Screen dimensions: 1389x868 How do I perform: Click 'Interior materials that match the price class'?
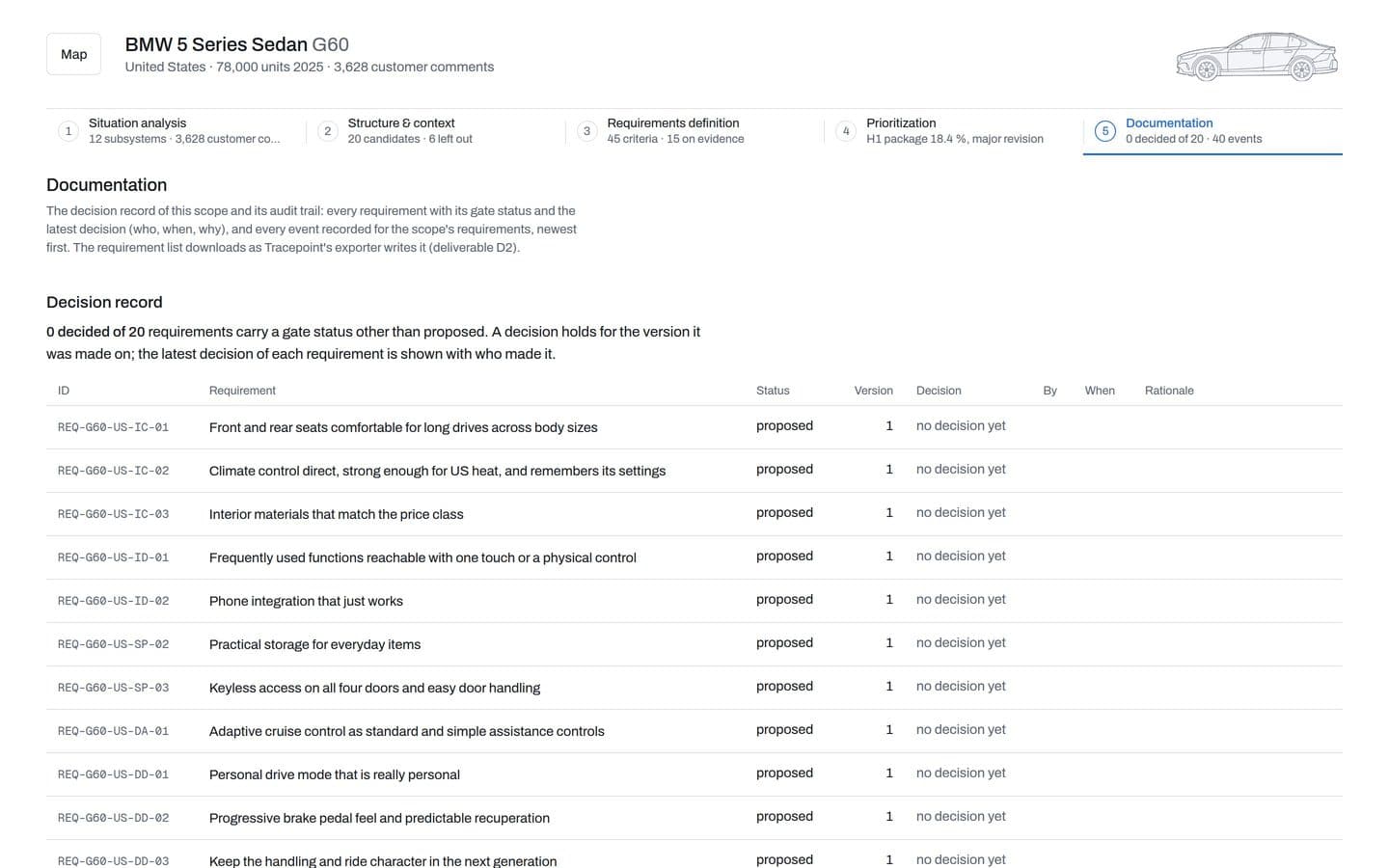[336, 514]
